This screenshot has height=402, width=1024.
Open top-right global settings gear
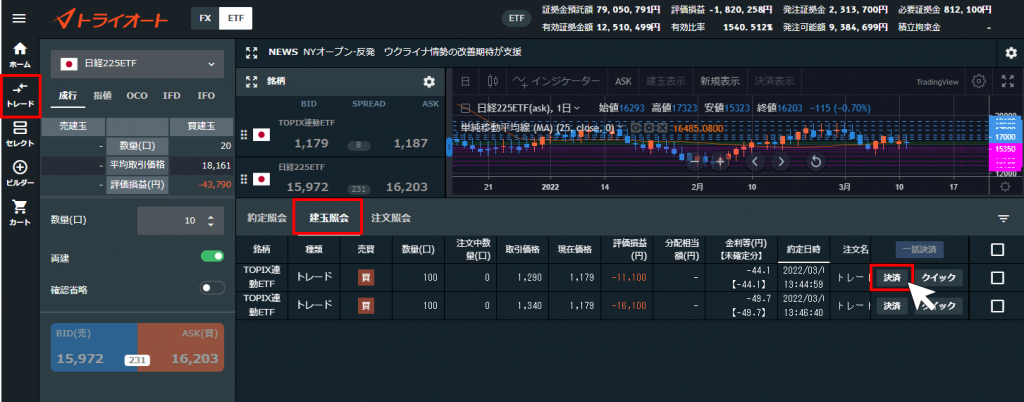tap(1011, 52)
